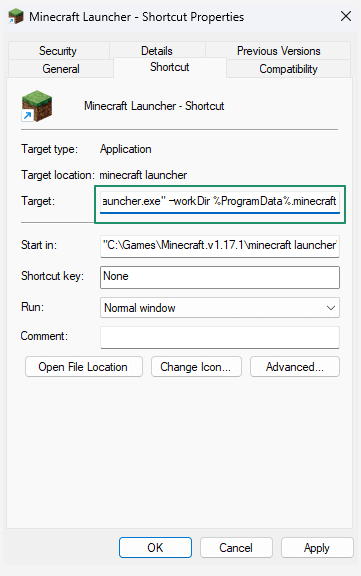361x576 pixels.
Task: Open the Previous Versions tab
Action: coord(278,51)
